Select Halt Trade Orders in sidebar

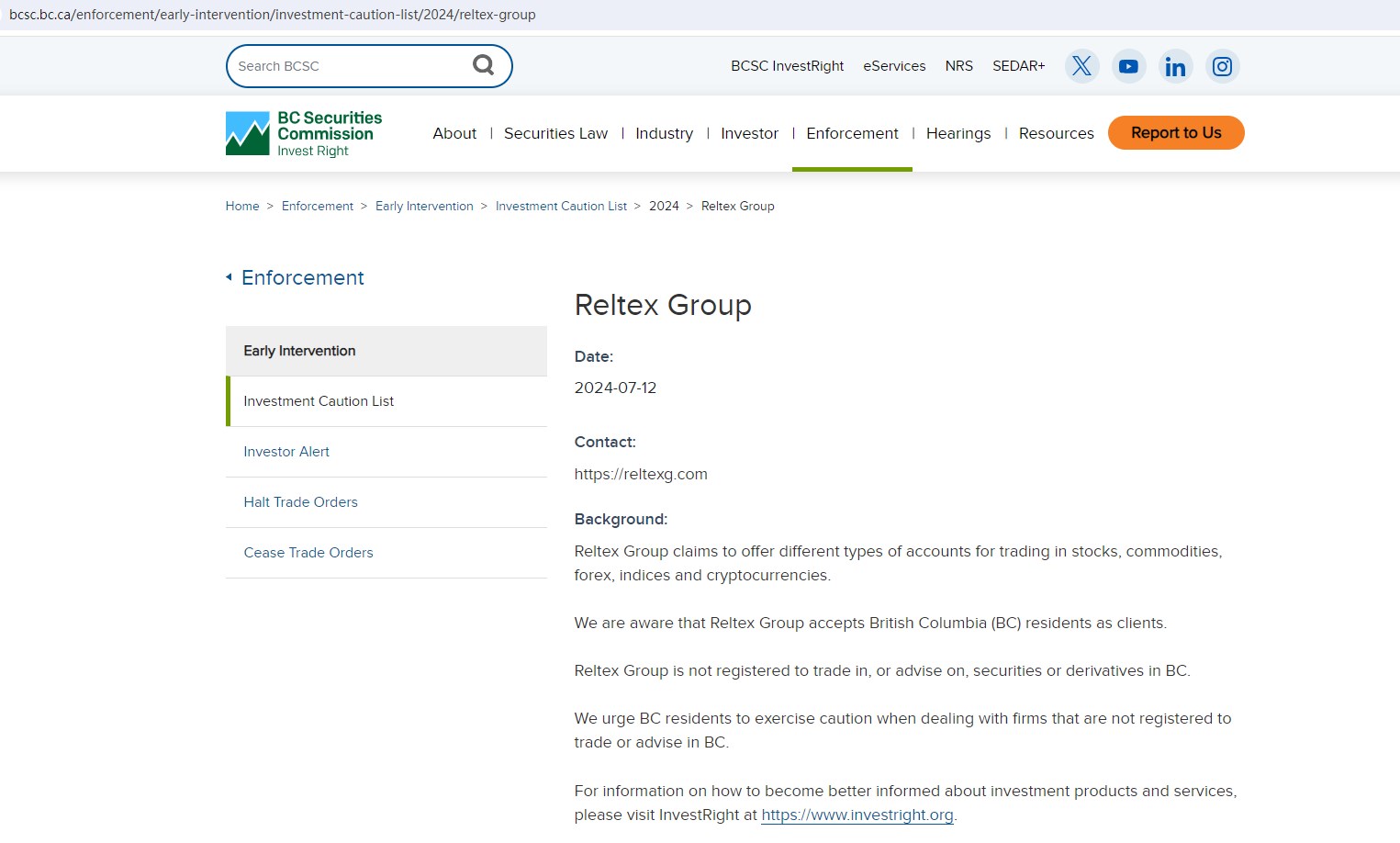coord(300,502)
